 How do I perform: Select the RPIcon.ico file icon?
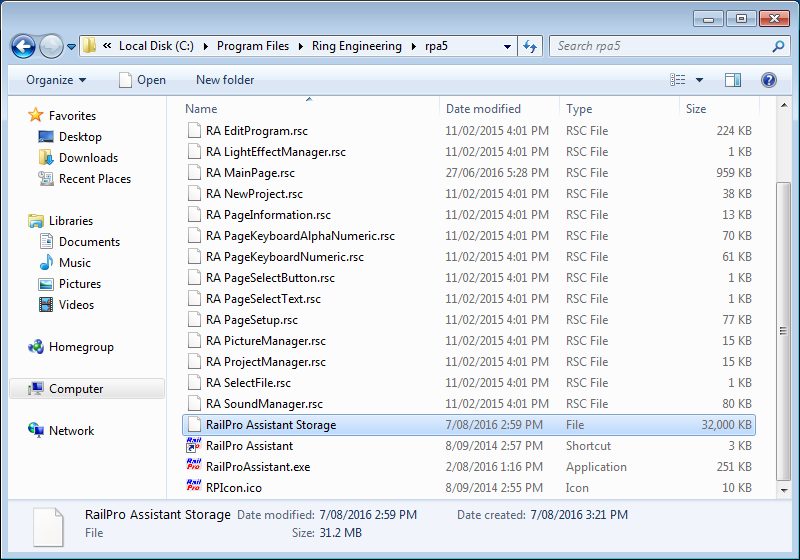coord(194,487)
